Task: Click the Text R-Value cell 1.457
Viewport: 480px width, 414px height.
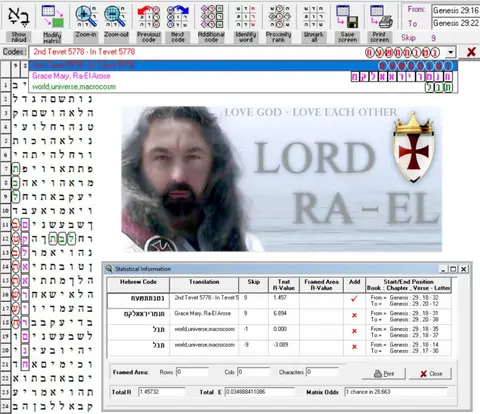Action: [x=284, y=301]
